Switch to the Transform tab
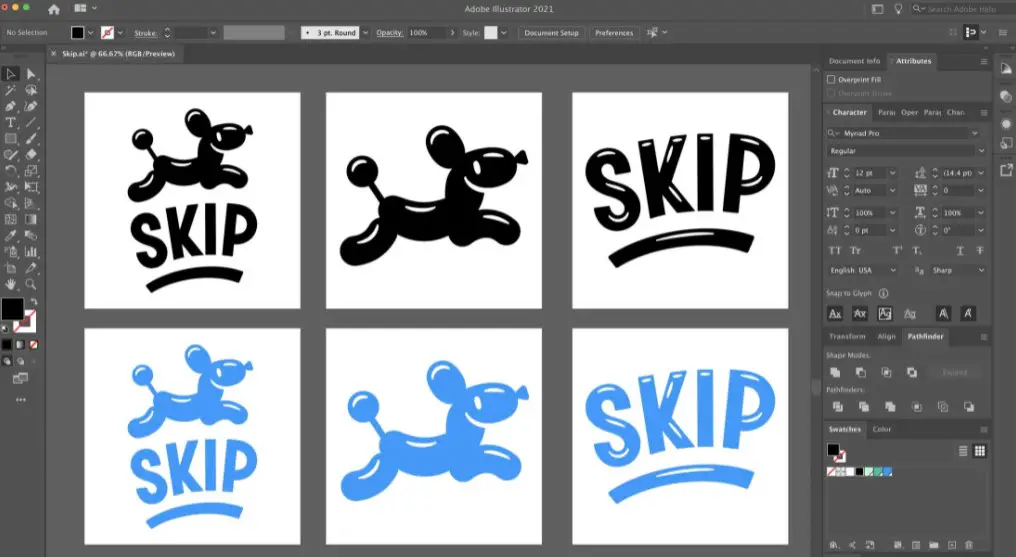The image size is (1016, 557). point(847,336)
